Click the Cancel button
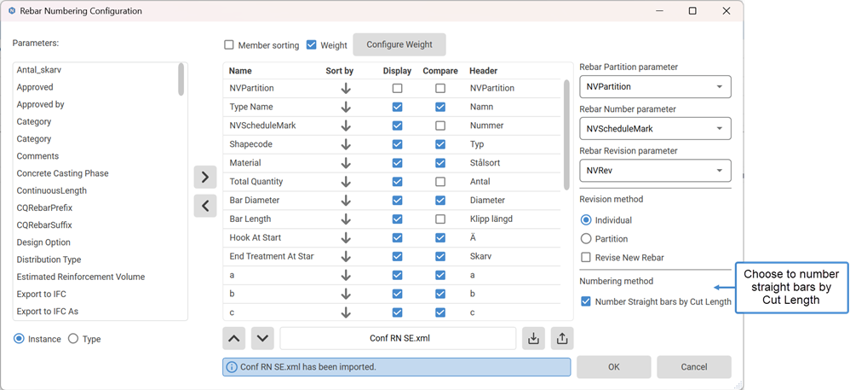The height and width of the screenshot is (390, 850). [x=694, y=367]
